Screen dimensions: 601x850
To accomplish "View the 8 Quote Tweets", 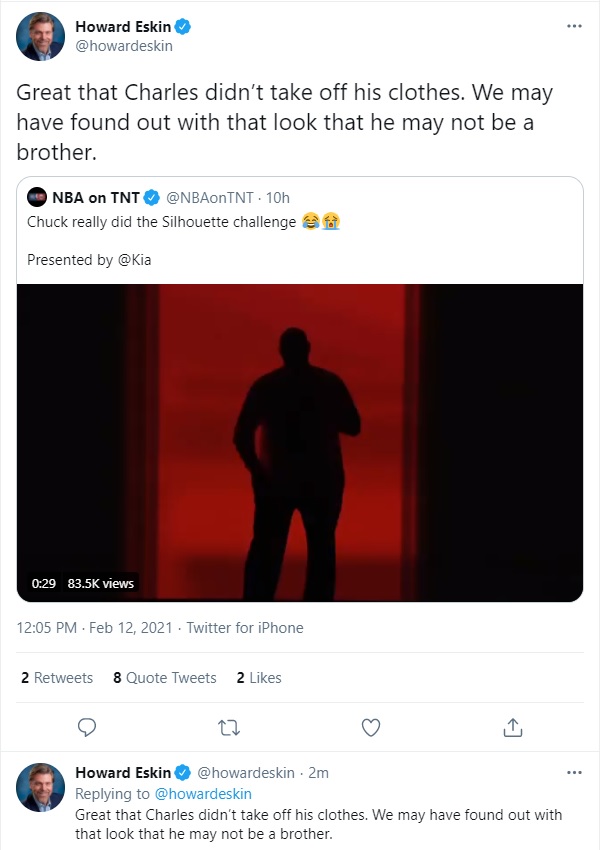I will (x=165, y=678).
